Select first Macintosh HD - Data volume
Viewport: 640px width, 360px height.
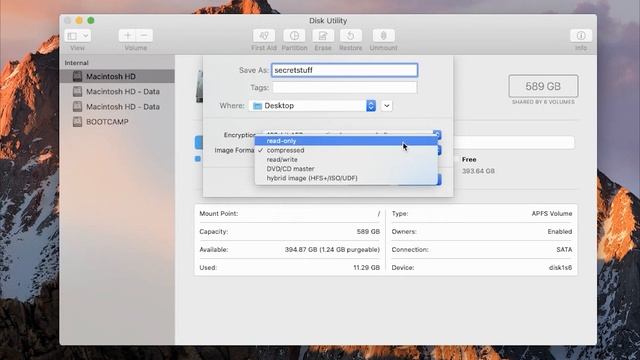[x=118, y=91]
